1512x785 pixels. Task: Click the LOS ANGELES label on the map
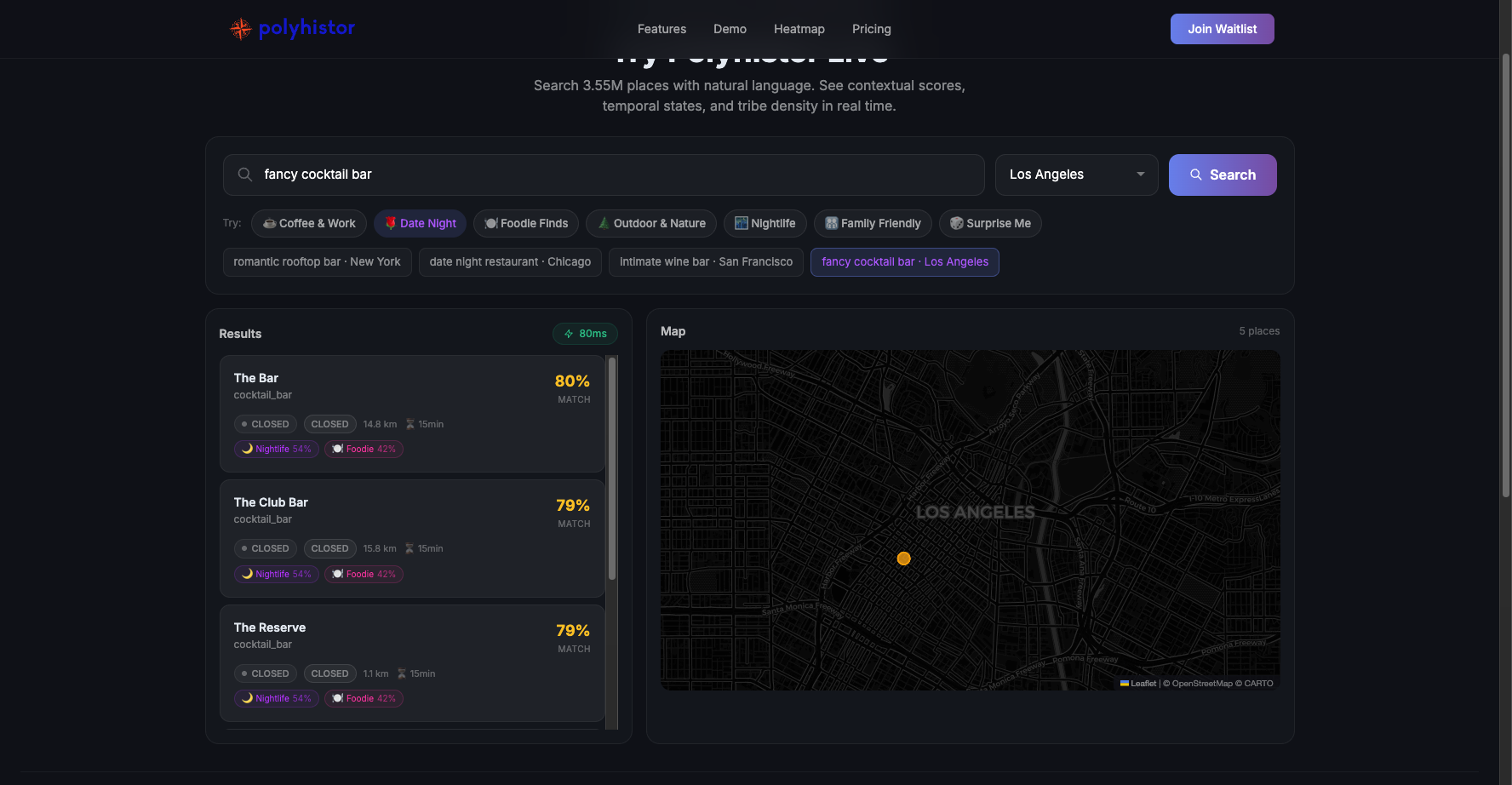point(976,512)
